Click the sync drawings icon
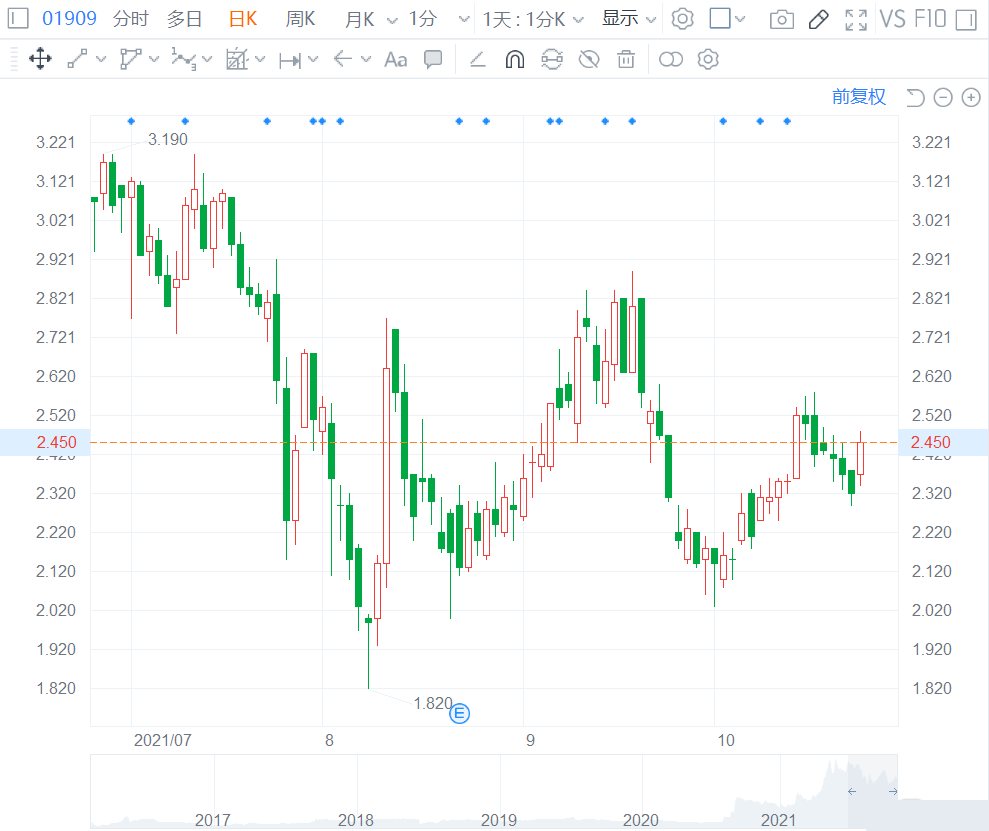This screenshot has height=831, width=989. coord(552,59)
